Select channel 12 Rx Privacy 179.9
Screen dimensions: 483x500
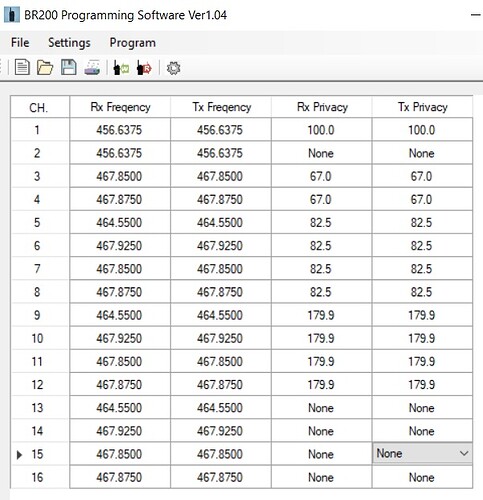[x=322, y=385]
